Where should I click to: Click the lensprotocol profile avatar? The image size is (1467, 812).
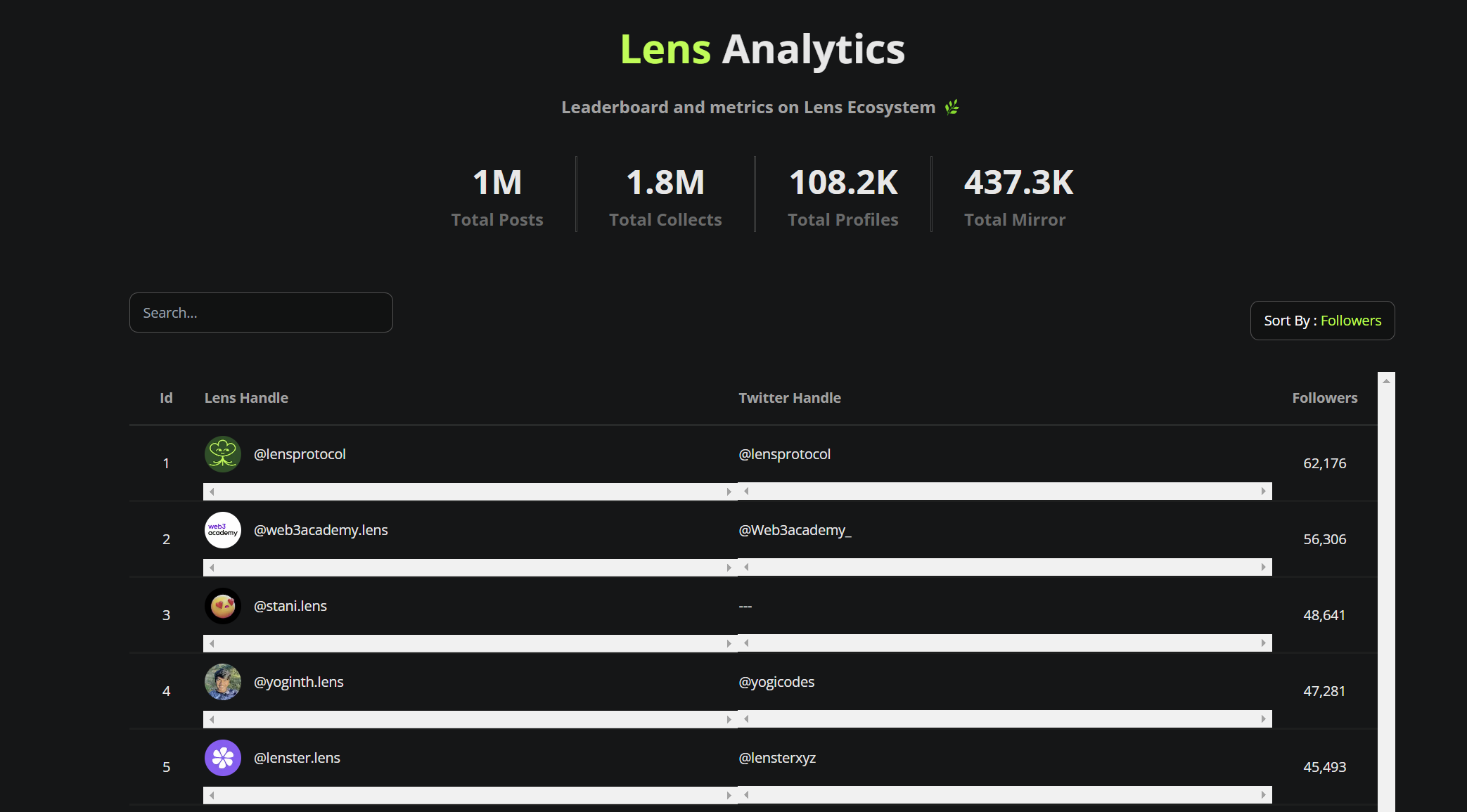(223, 454)
